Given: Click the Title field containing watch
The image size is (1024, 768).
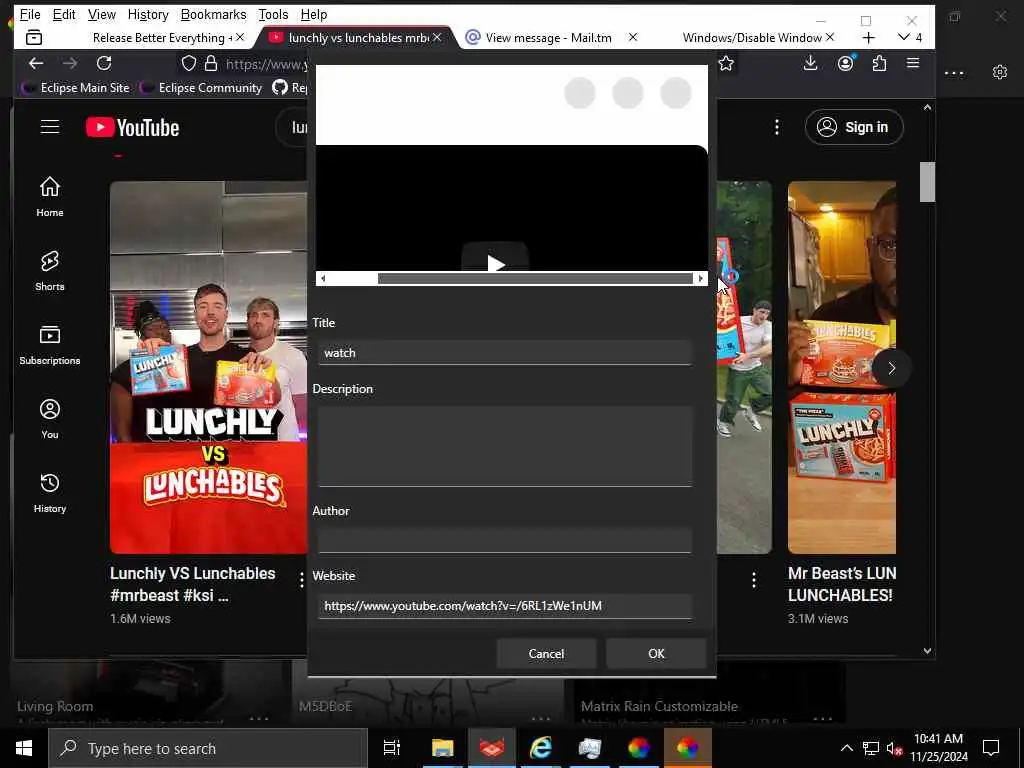Looking at the screenshot, I should coord(505,353).
